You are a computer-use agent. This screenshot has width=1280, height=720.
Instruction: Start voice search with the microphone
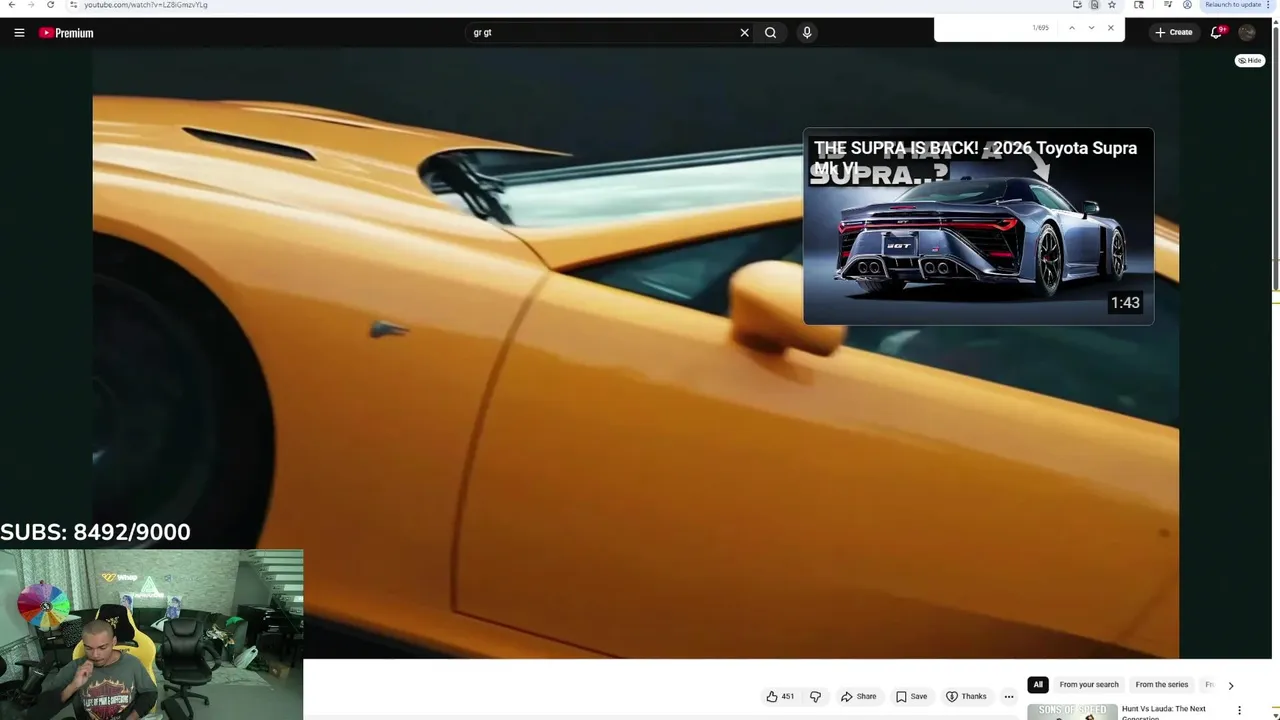807,33
